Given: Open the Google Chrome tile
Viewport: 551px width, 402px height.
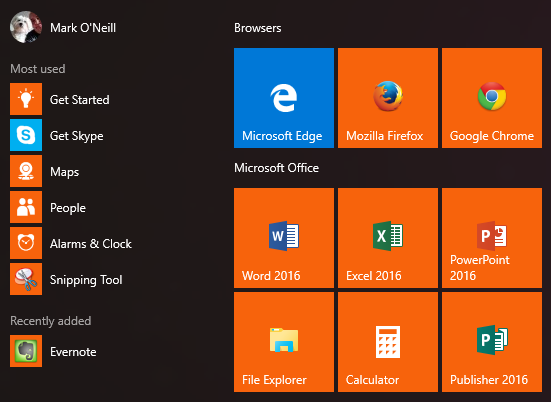Looking at the screenshot, I should tap(492, 98).
